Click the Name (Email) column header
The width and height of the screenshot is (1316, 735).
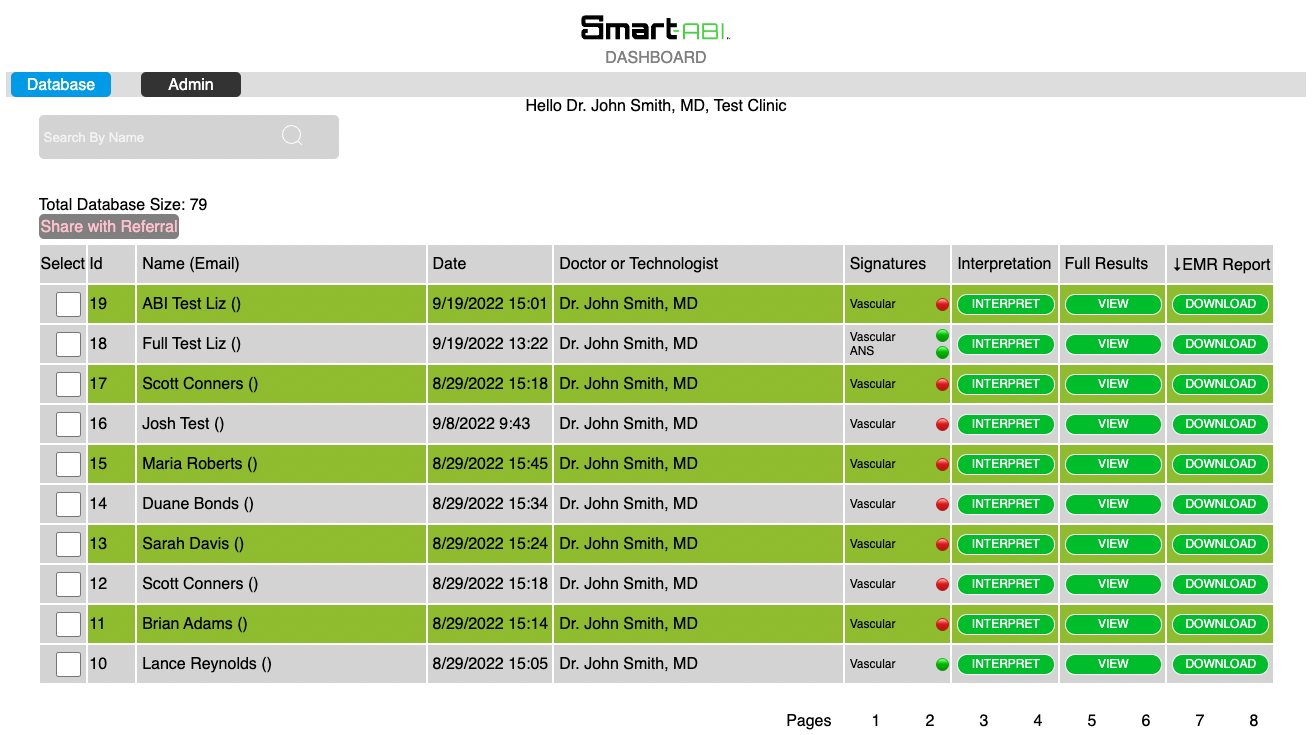coord(282,264)
